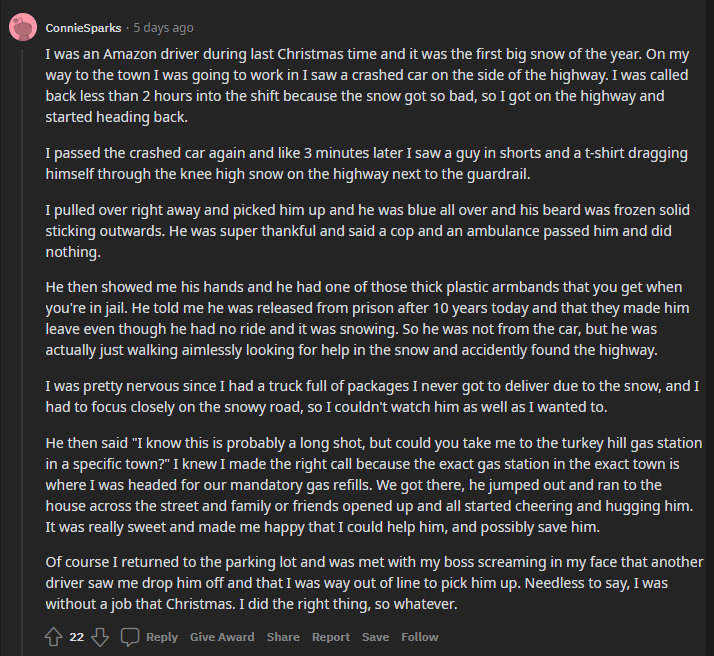This screenshot has width=714, height=656.
Task: Click the paragraph beginning "I was an Amazon driver"
Action: [x=367, y=86]
